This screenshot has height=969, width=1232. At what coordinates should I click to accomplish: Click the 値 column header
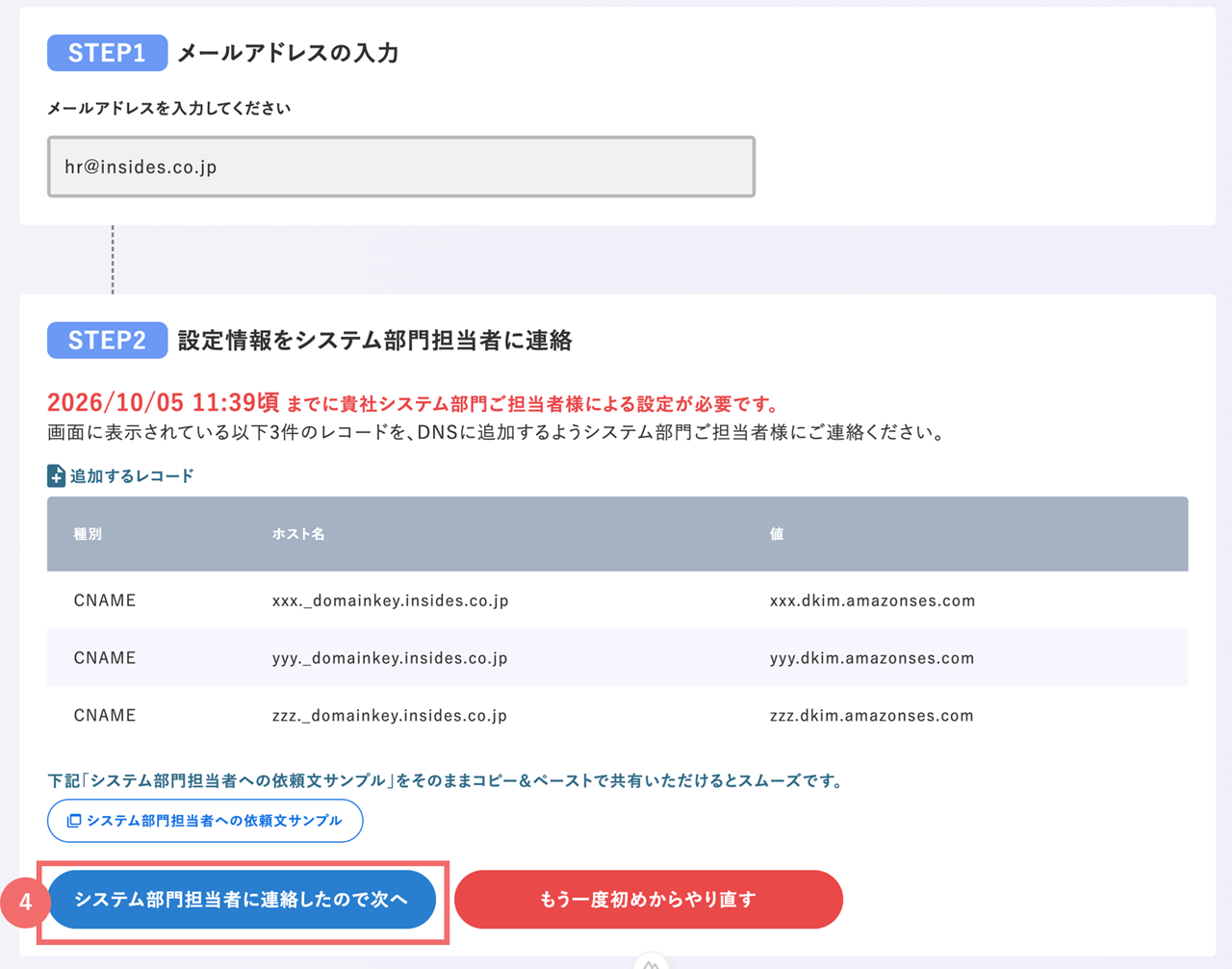(x=777, y=534)
